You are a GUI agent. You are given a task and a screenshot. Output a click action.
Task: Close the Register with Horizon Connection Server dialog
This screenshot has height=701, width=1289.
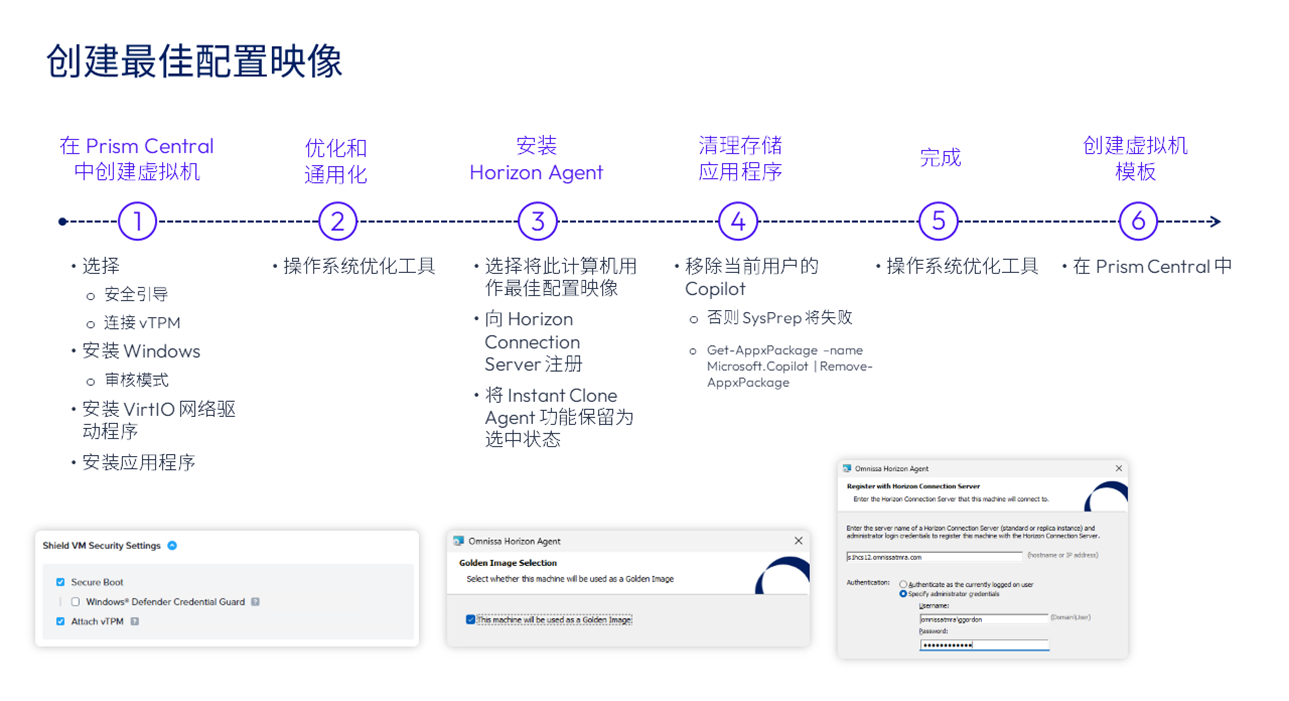click(1118, 468)
